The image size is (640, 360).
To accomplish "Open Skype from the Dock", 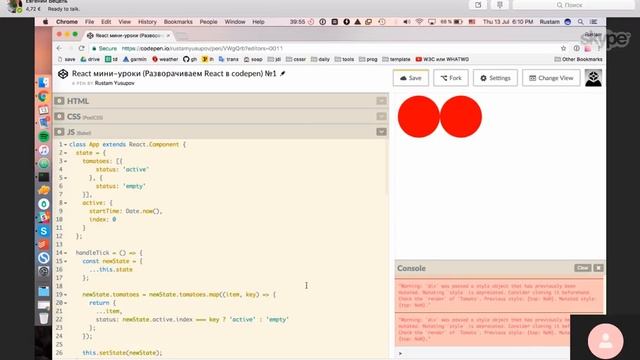I will click(44, 231).
